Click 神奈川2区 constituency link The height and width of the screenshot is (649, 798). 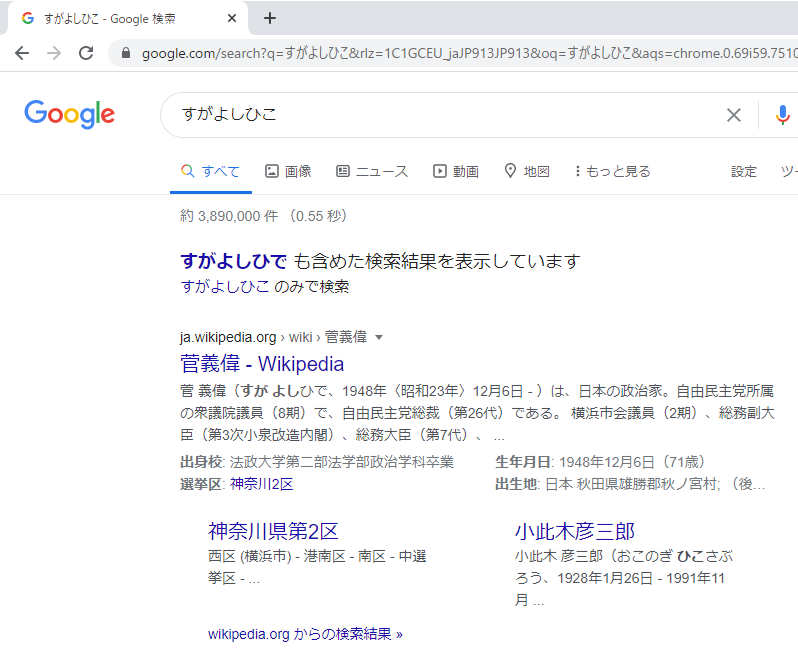pyautogui.click(x=262, y=484)
